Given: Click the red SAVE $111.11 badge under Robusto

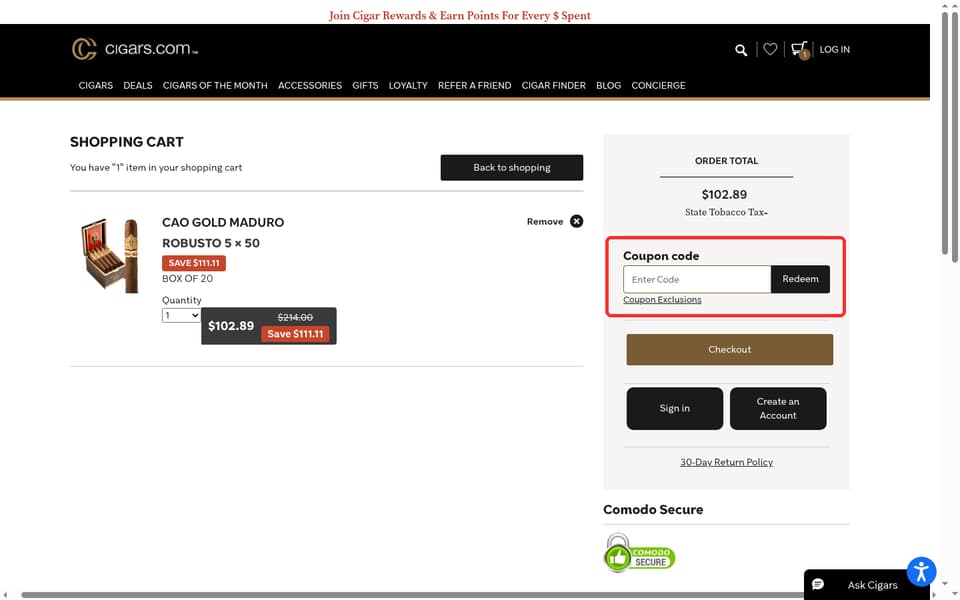Looking at the screenshot, I should pos(194,263).
